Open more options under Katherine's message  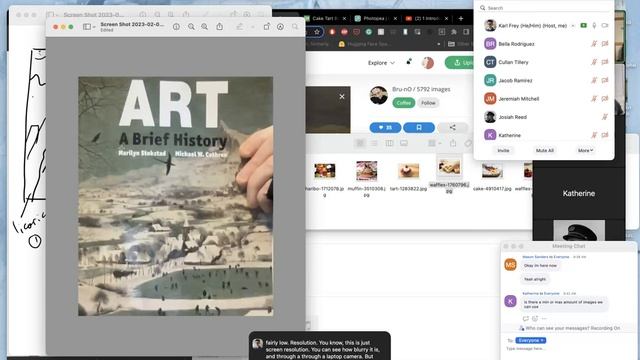(x=544, y=318)
